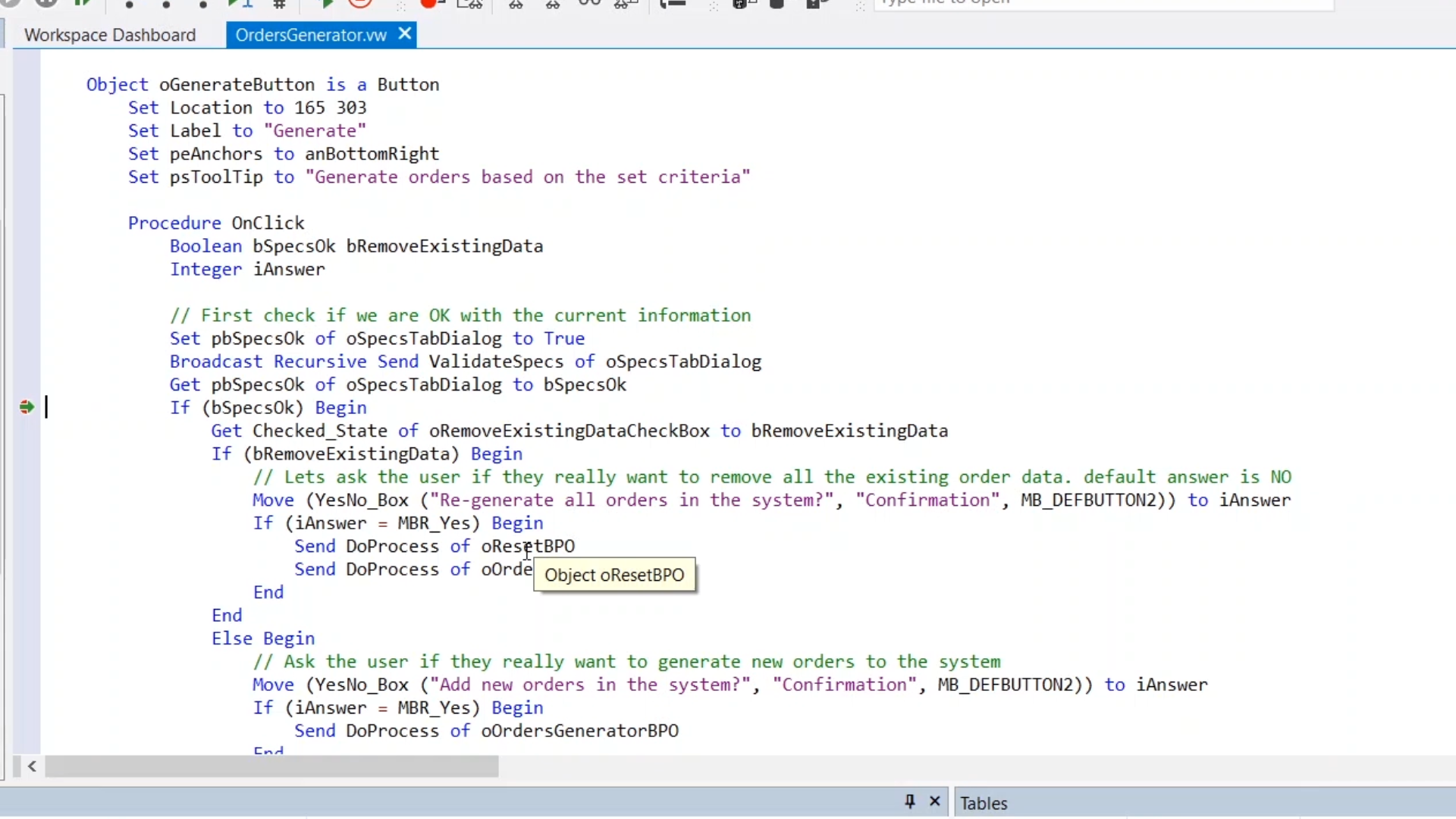
Task: Click oOrdersGeneratorBPO in the Else block
Action: [x=579, y=731]
